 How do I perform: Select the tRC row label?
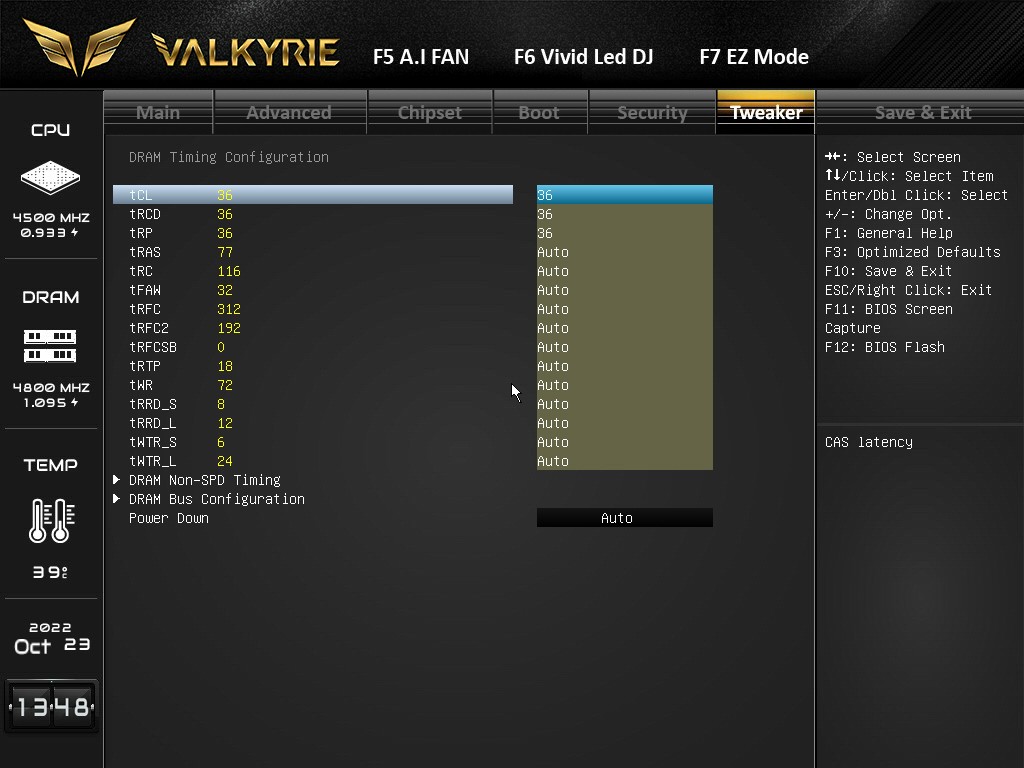click(140, 271)
